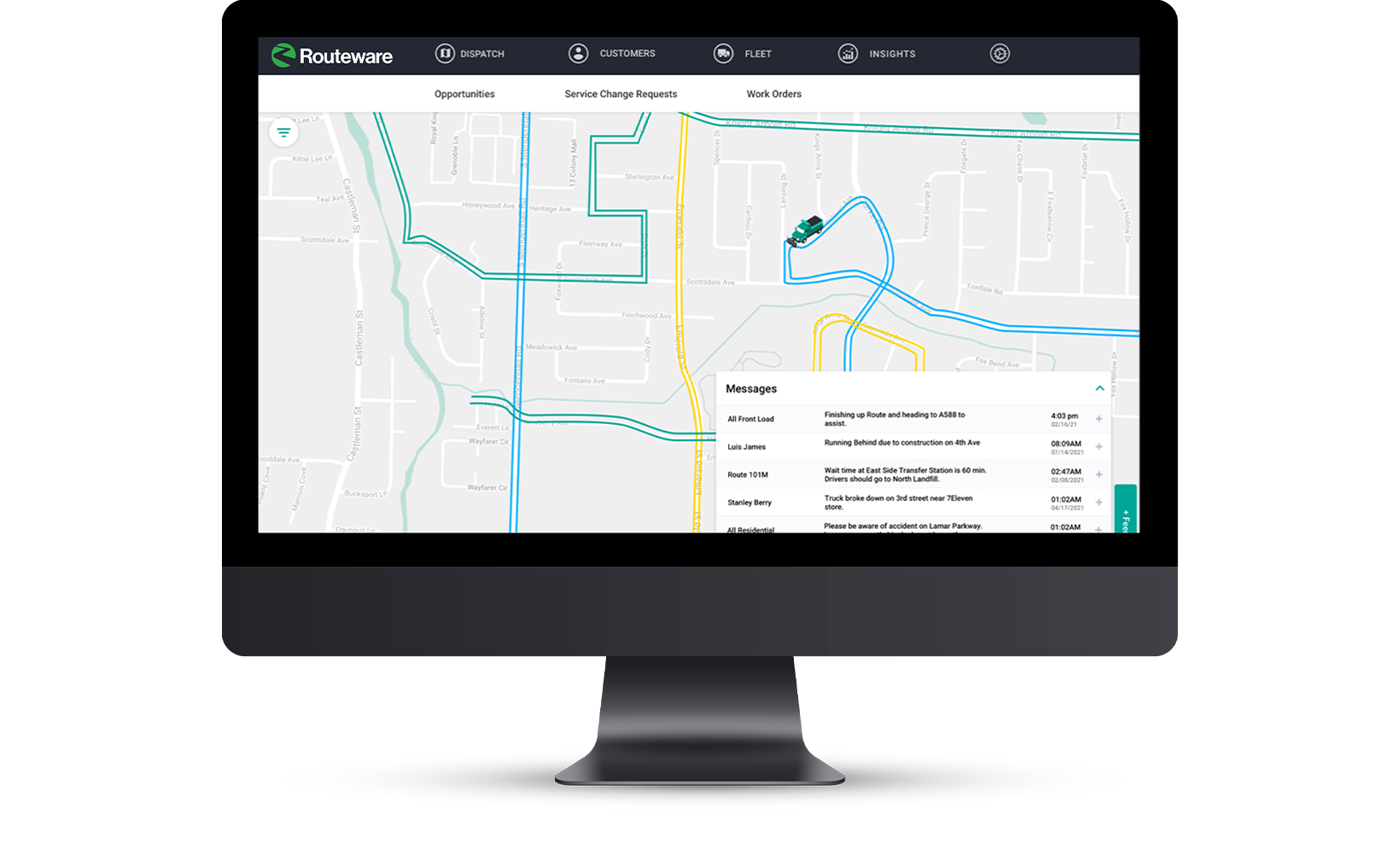Switch to Service Change Requests tab
The height and width of the screenshot is (843, 1400).
tap(621, 94)
